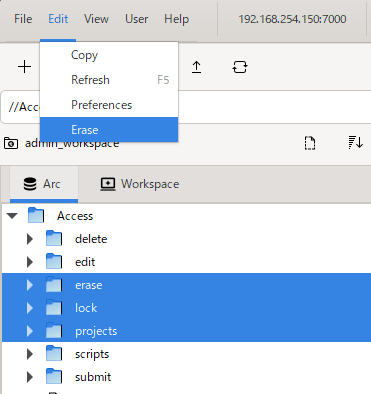The image size is (371, 394).
Task: Click the scripts folder icon
Action: tap(54, 353)
